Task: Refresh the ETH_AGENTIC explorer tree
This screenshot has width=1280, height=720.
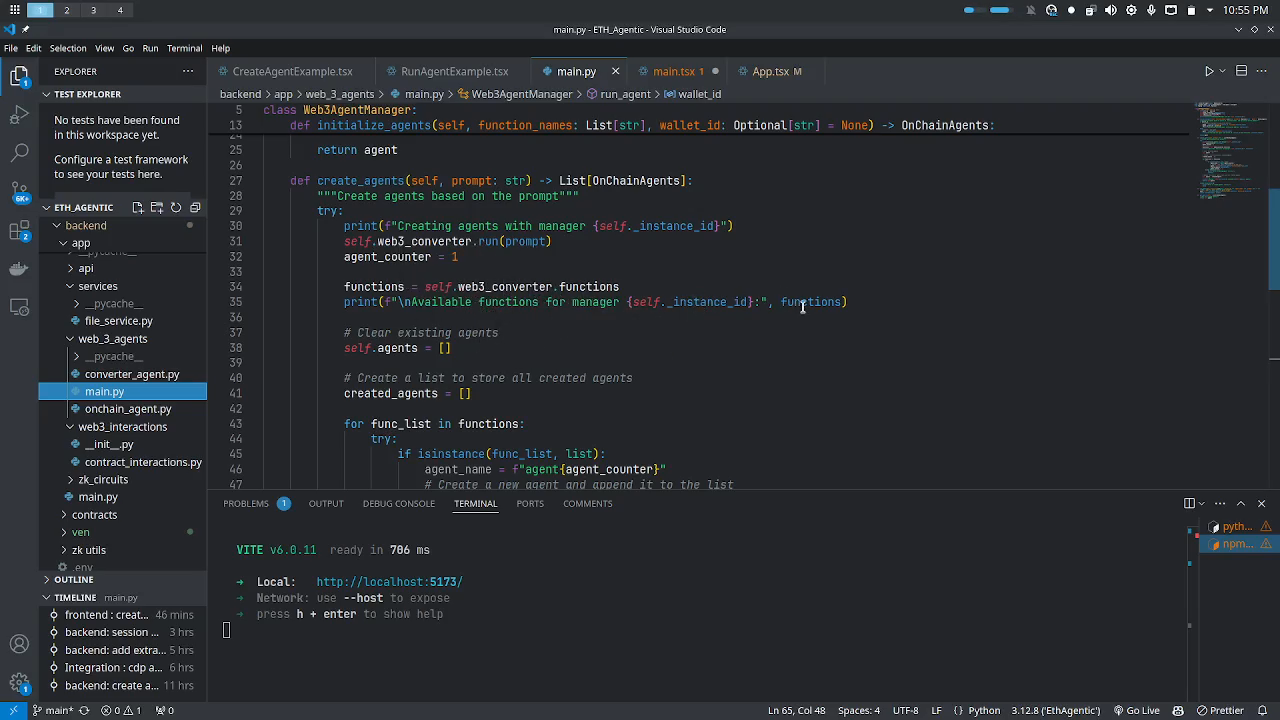Action: [176, 207]
